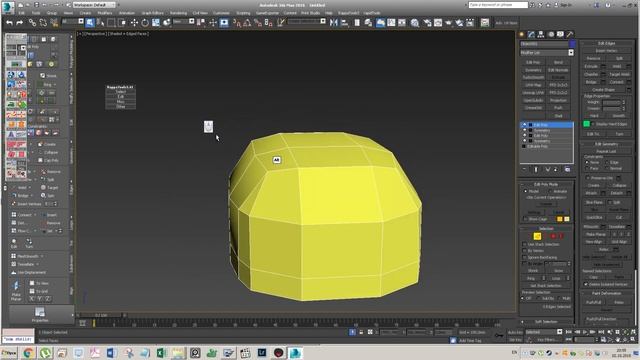Screen dimensions: 640x360
Task: Click Maximize Viewport toggle icon
Action: click(633, 340)
